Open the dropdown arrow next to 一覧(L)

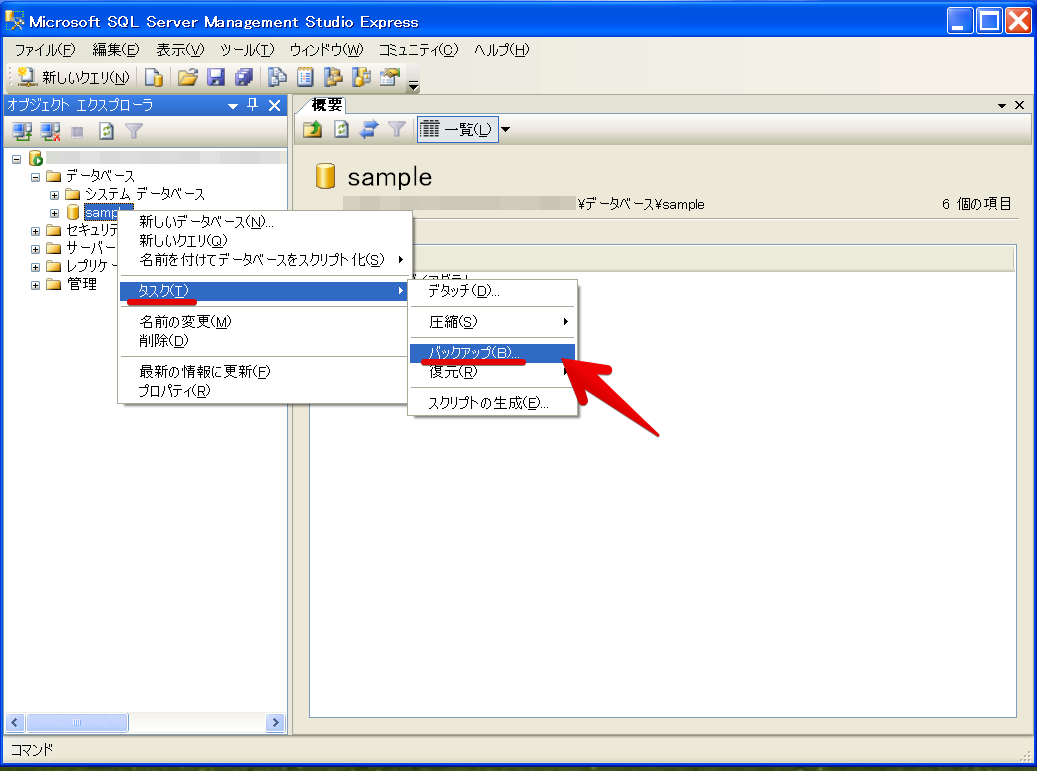(505, 129)
